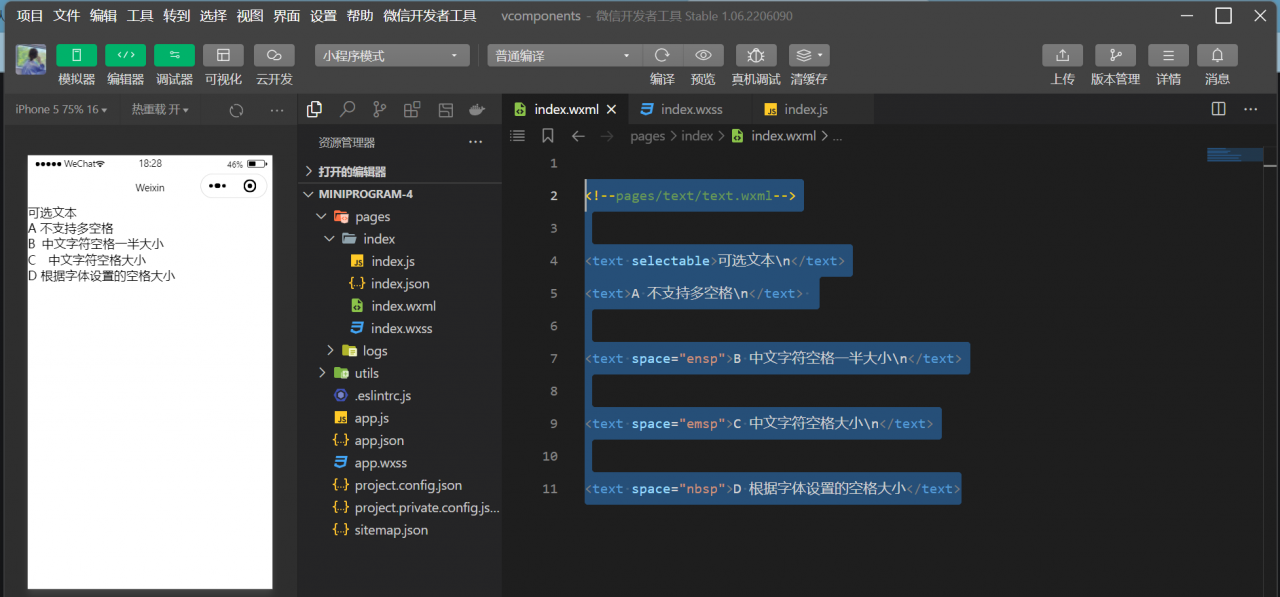This screenshot has height=597, width=1280.
Task: Open the 微信开发者工具 menu
Action: (x=430, y=16)
